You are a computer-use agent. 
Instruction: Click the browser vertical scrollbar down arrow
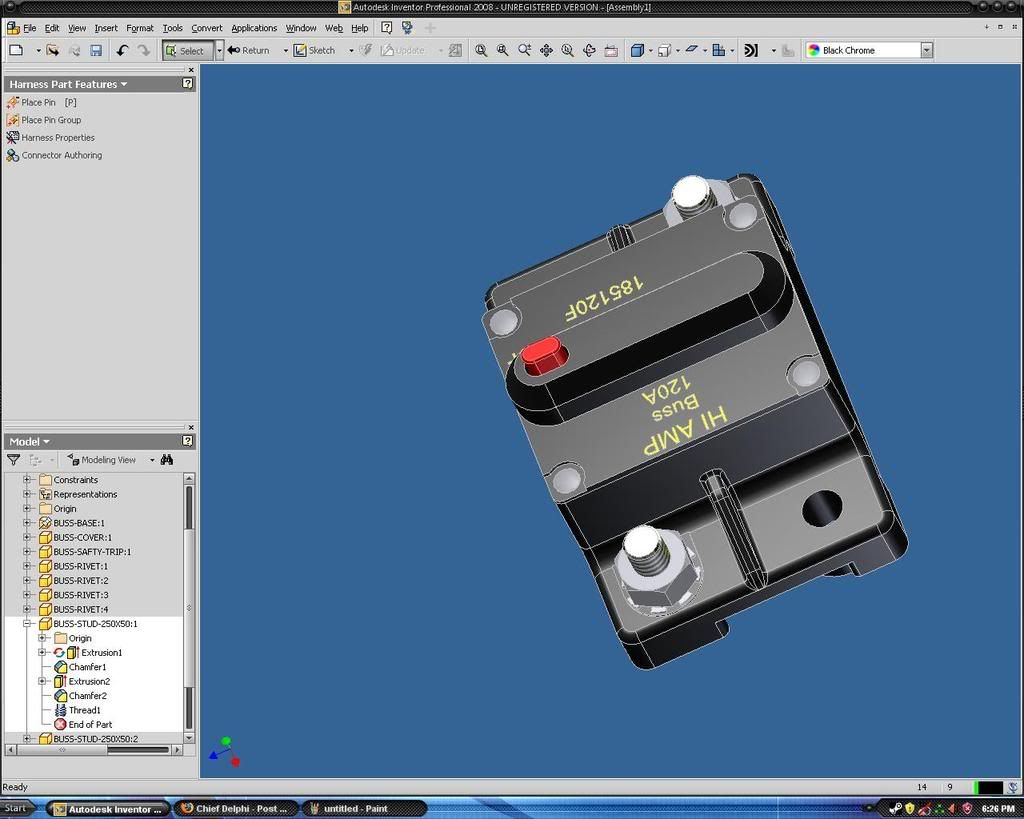(x=189, y=738)
